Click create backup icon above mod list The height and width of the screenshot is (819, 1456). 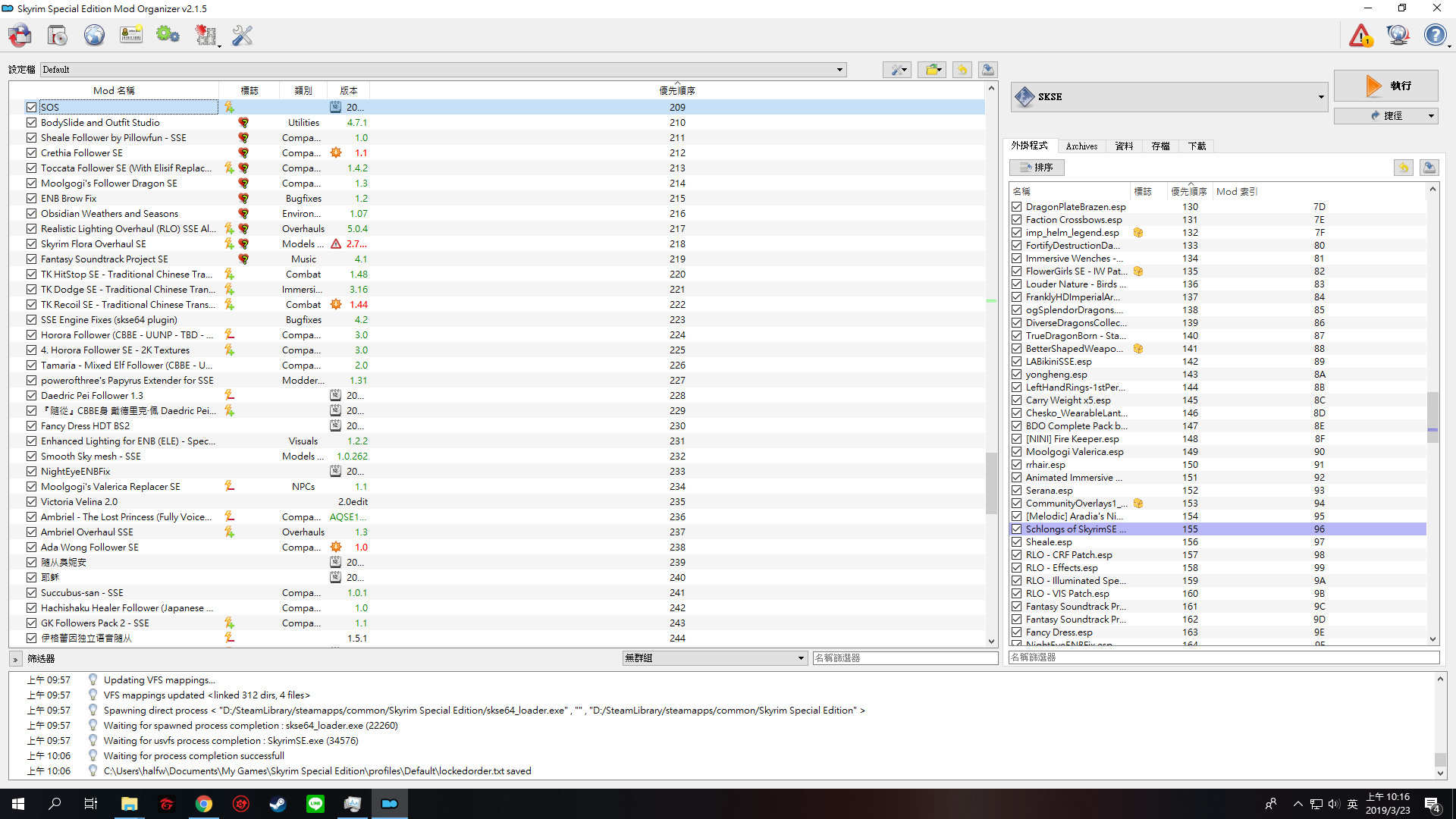[x=987, y=70]
